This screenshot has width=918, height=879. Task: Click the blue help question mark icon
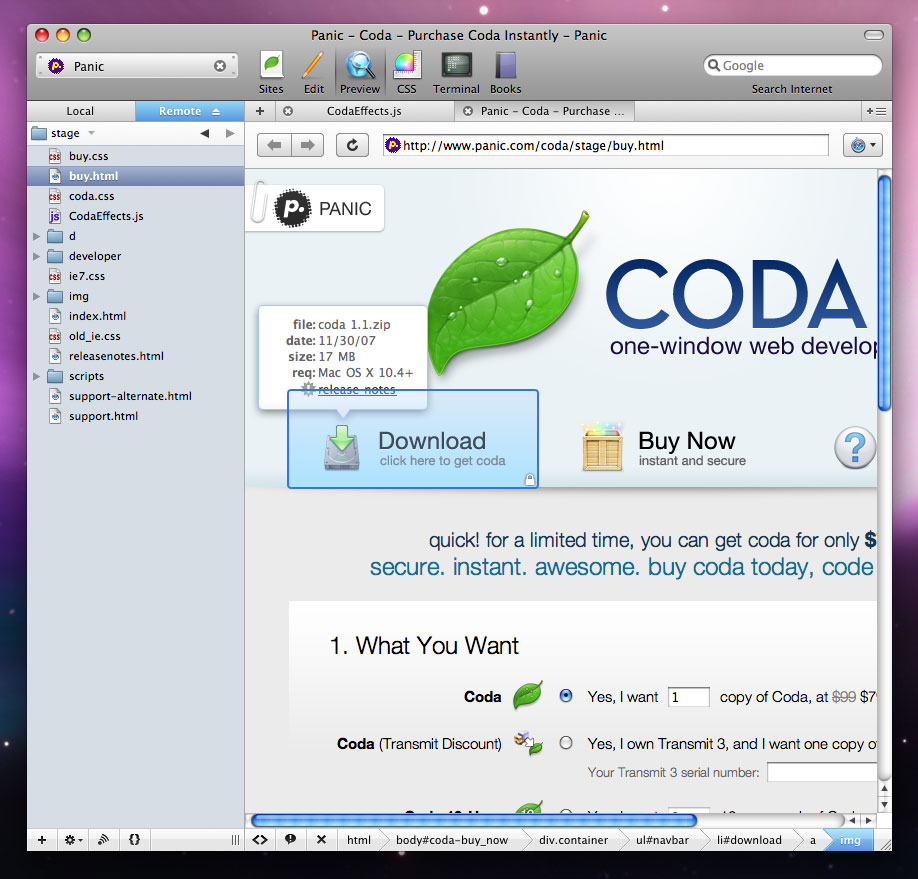pos(854,448)
